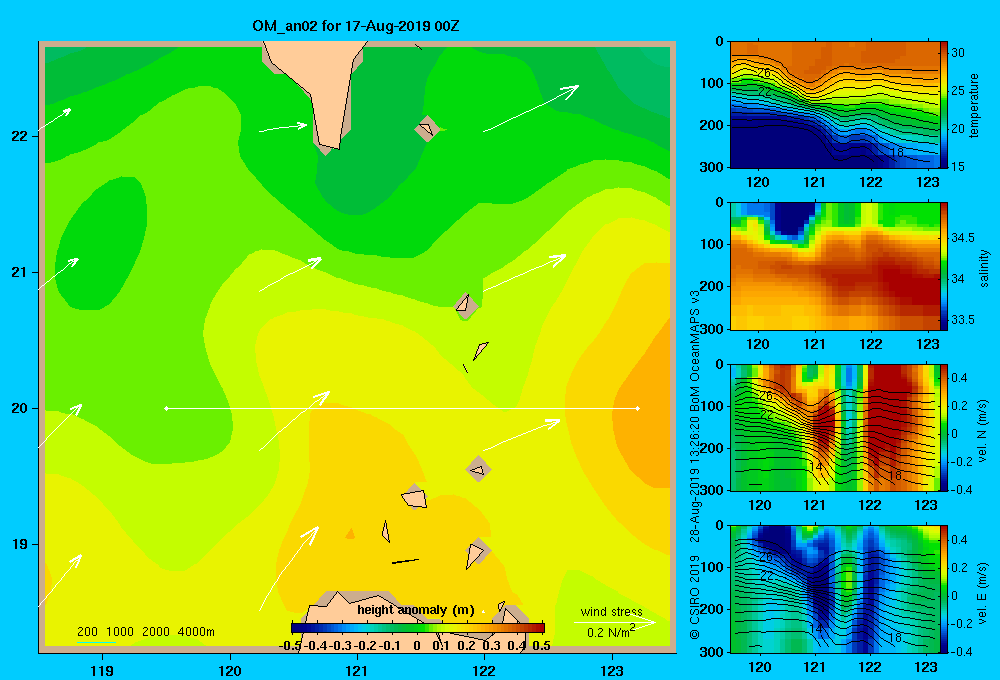Open the temperature depth section panel
This screenshot has height=680, width=1000.
click(834, 105)
